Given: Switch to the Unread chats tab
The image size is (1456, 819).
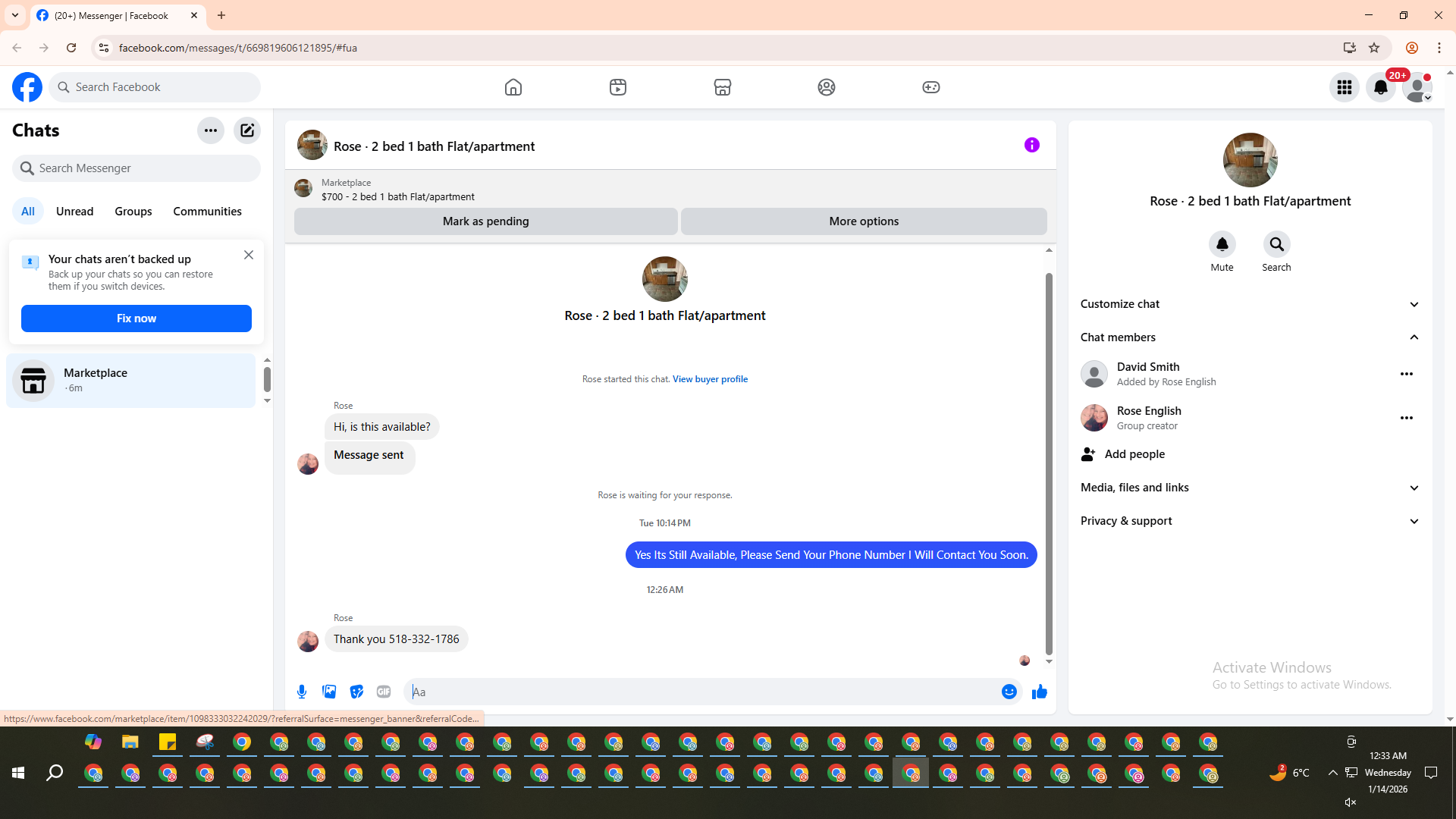Looking at the screenshot, I should [74, 212].
